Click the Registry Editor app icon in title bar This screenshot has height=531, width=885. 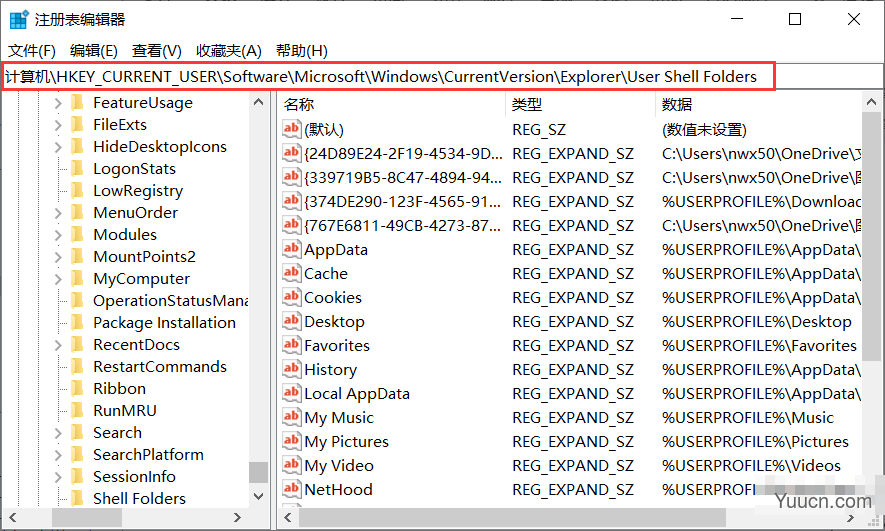tap(19, 20)
